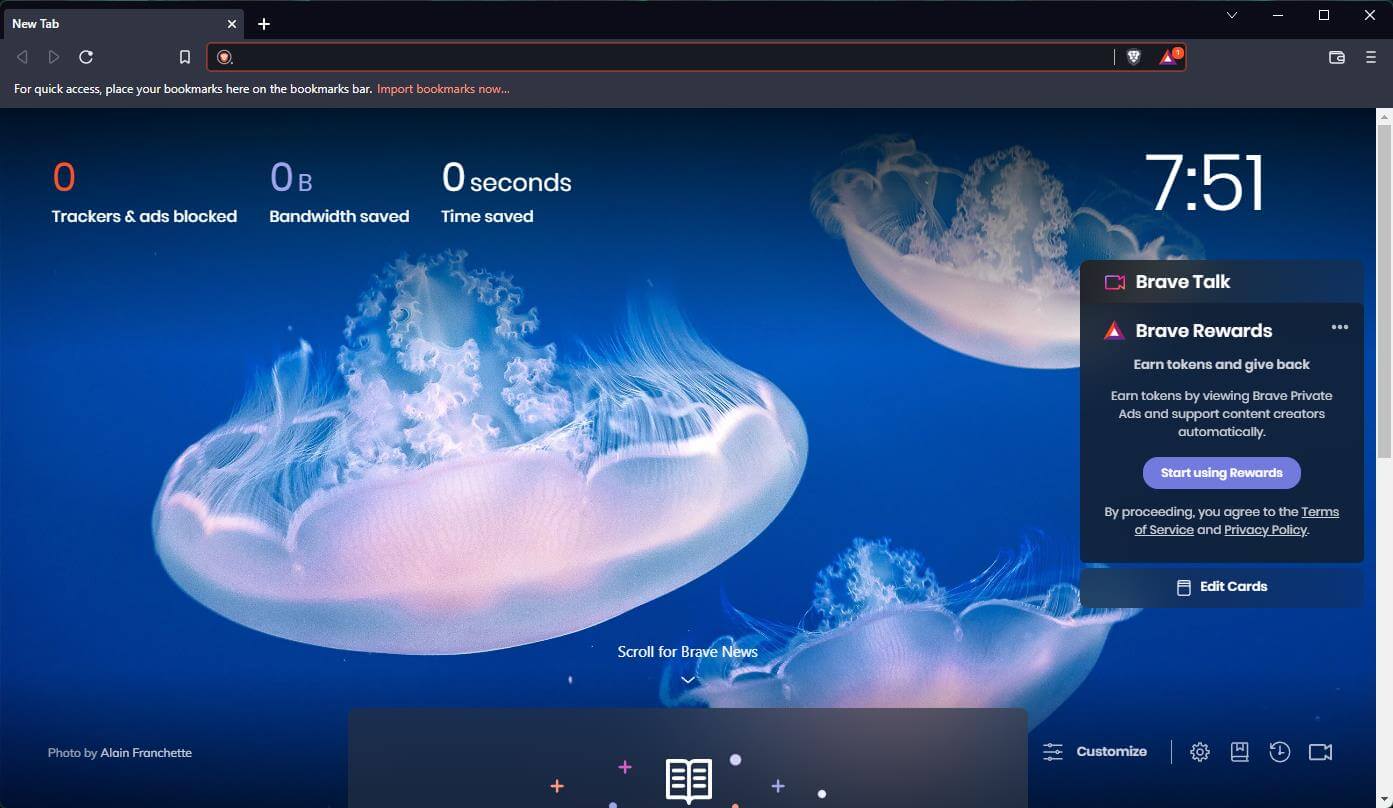Click Import bookmarks now link
Image resolution: width=1393 pixels, height=808 pixels.
[x=443, y=89]
